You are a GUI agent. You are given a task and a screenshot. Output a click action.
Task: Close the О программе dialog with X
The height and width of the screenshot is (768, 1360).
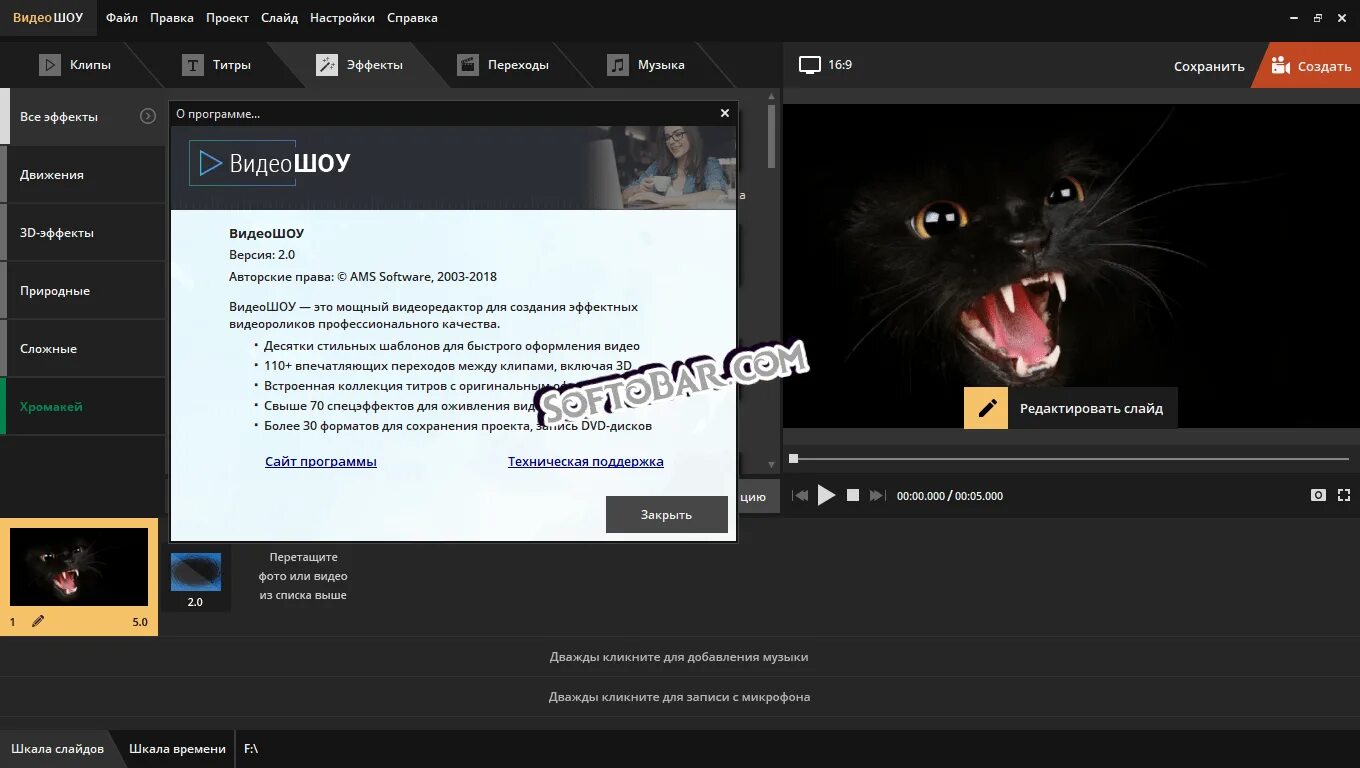click(x=725, y=113)
